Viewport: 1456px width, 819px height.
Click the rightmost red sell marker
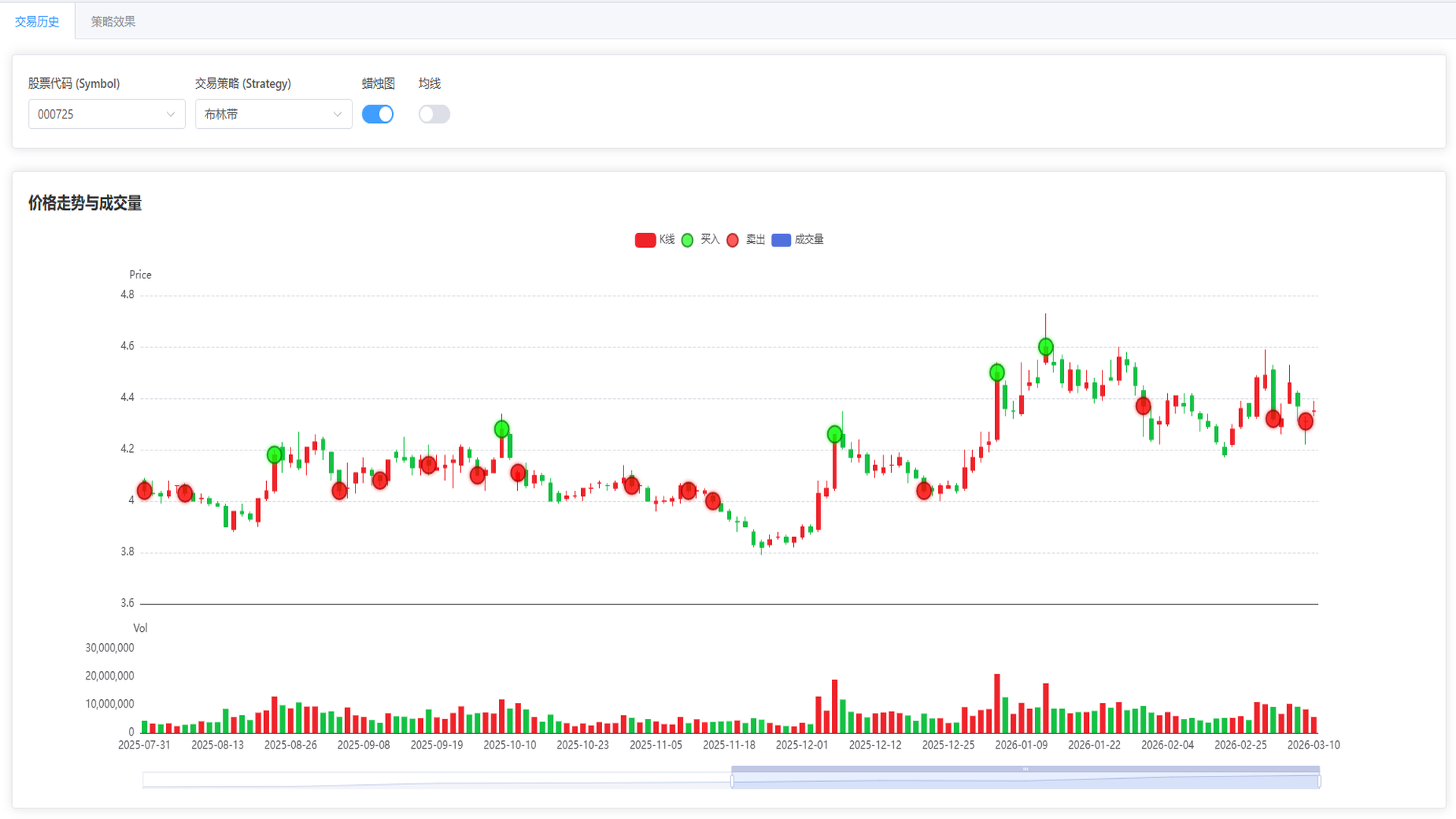pos(1305,421)
